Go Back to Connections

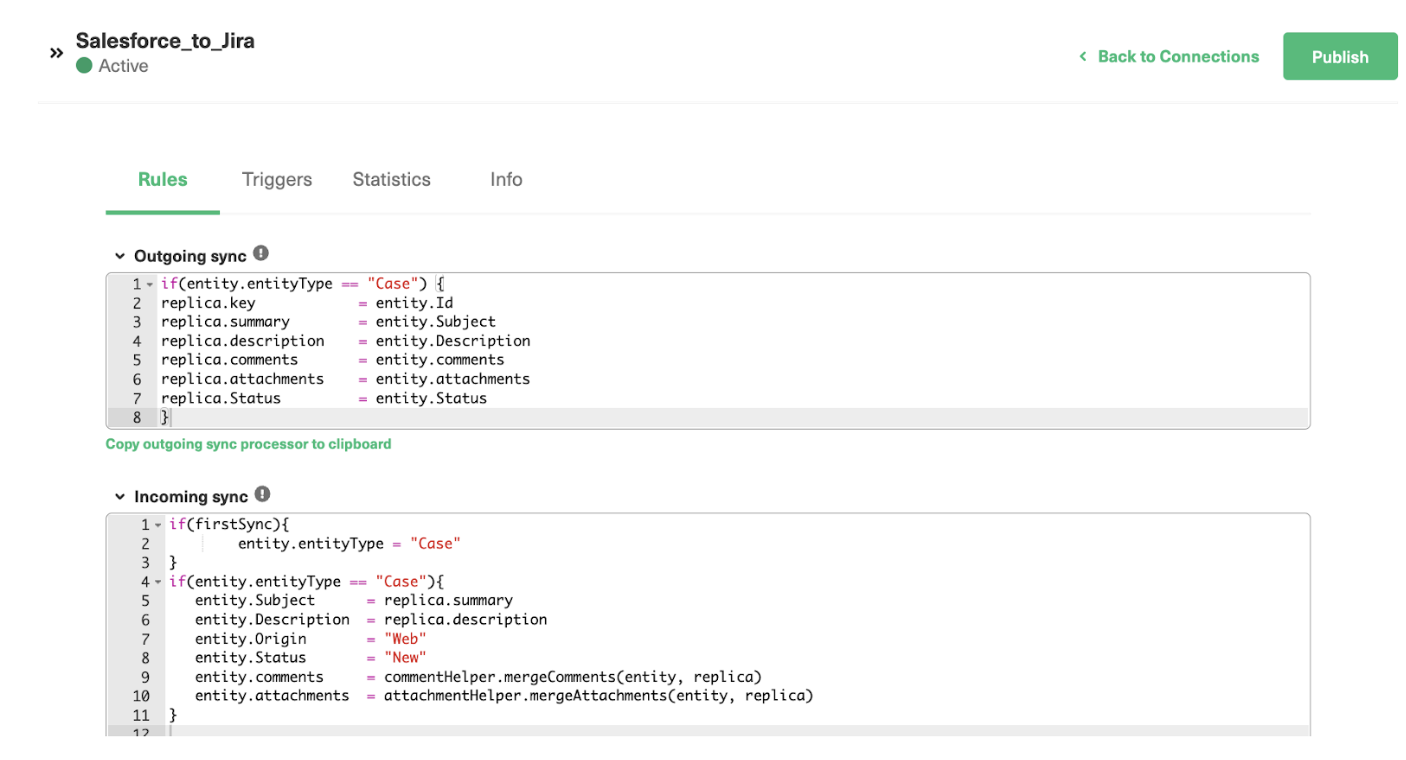(1178, 57)
